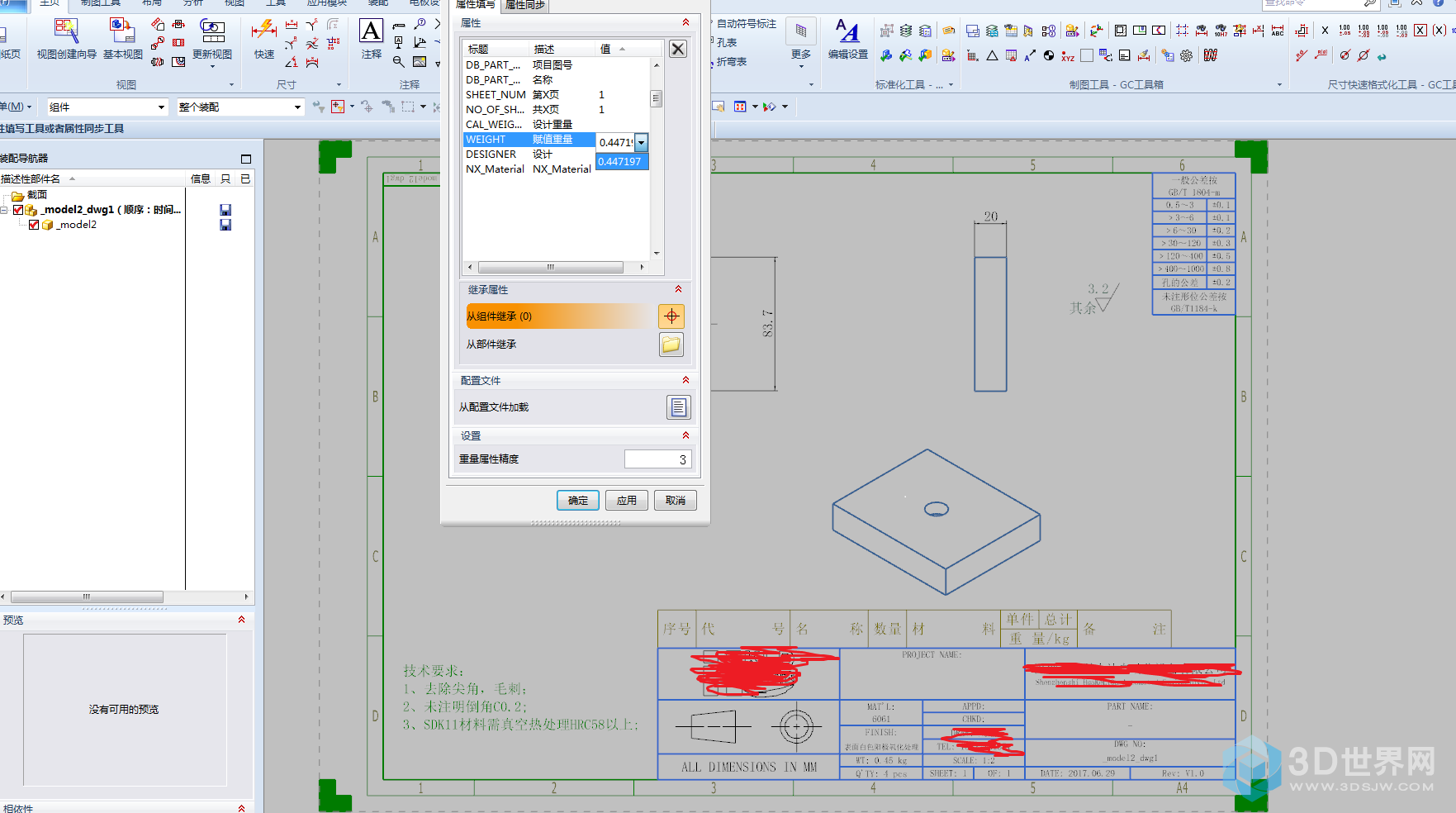Image resolution: width=1456 pixels, height=813 pixels.
Task: Open the WEIGHT value dropdown arrow
Action: point(641,142)
